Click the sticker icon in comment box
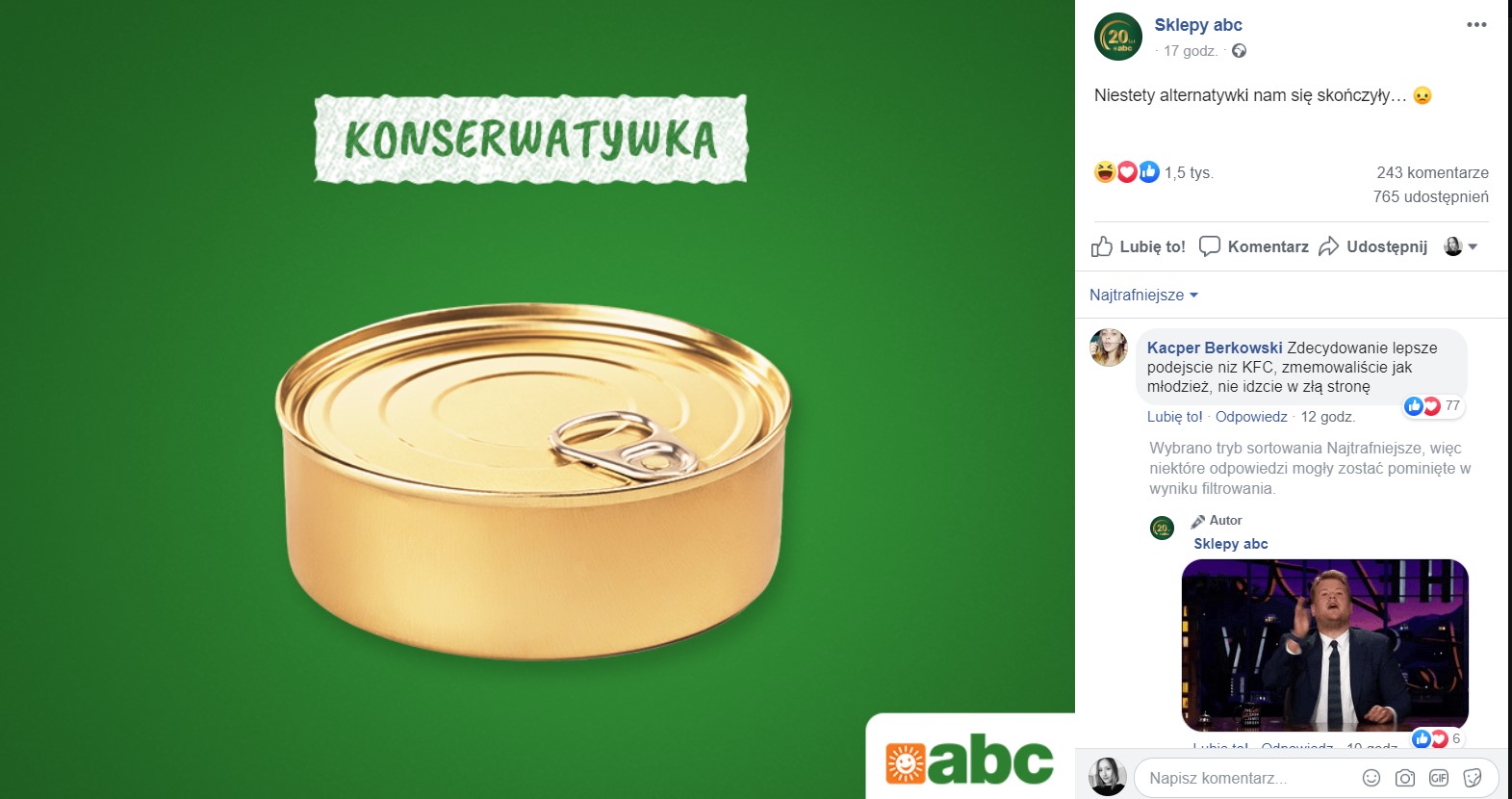1512x799 pixels. point(1472,778)
